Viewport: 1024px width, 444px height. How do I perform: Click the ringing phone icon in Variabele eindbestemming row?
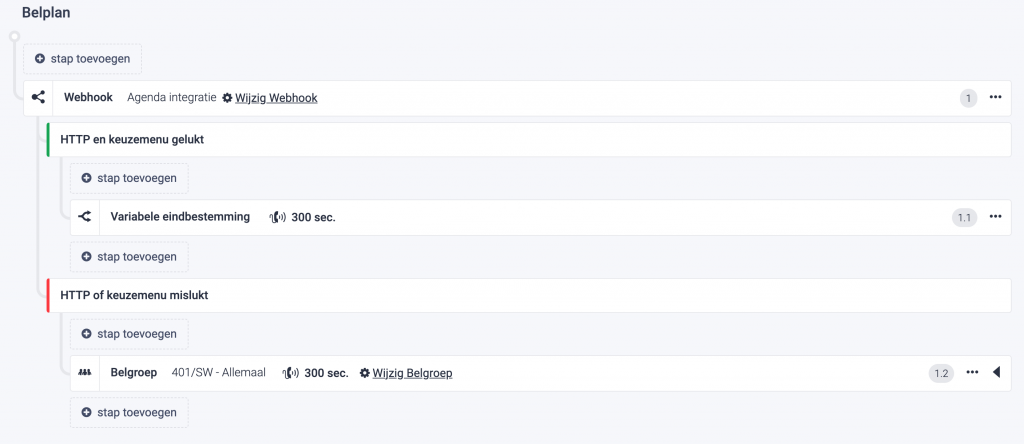tap(278, 217)
